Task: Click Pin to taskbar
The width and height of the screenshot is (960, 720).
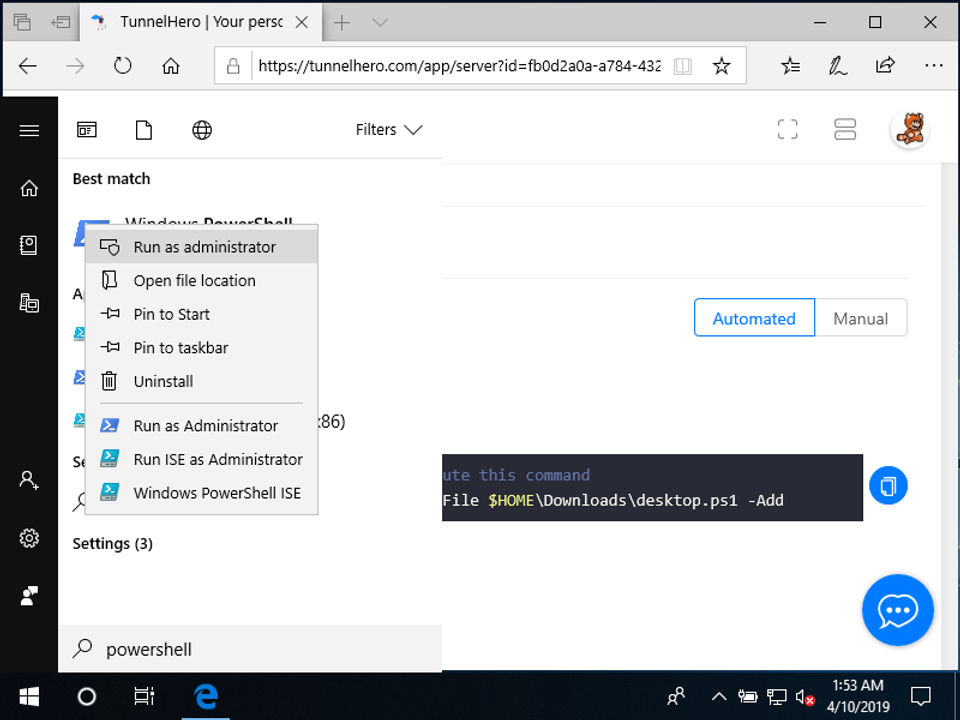Action: click(180, 348)
